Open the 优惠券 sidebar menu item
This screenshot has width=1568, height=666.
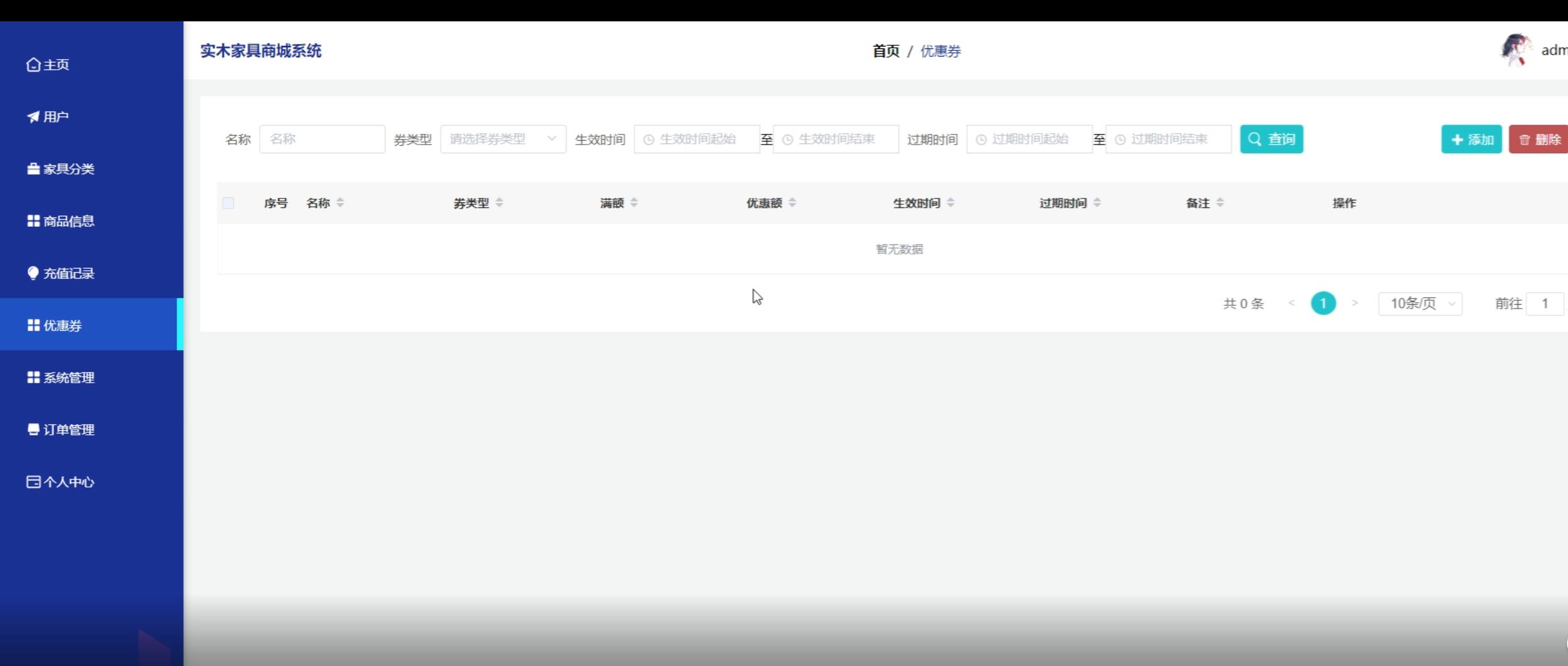tap(63, 325)
